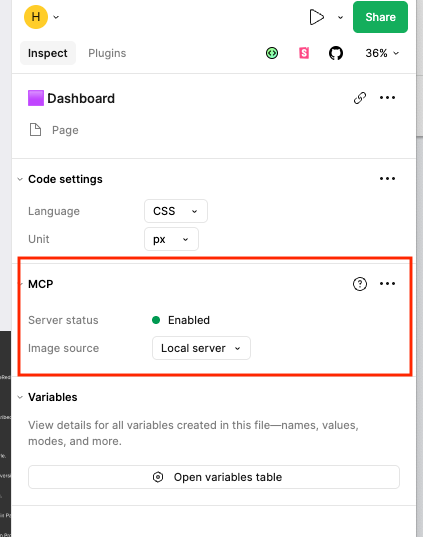Open the Local server image source dropdown
This screenshot has height=537, width=423.
(x=201, y=348)
